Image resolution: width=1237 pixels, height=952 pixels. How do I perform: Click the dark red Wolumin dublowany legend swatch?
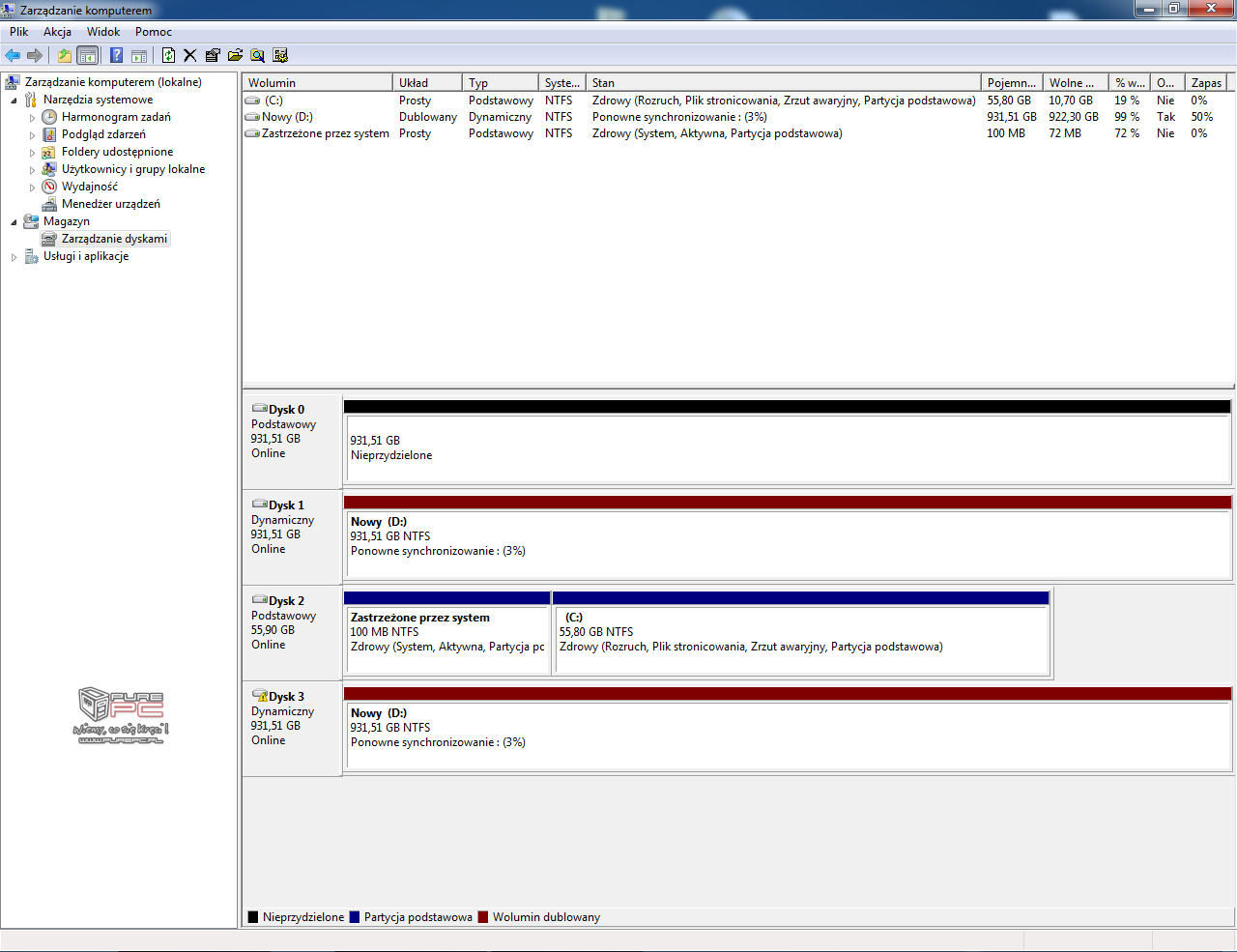[x=483, y=917]
